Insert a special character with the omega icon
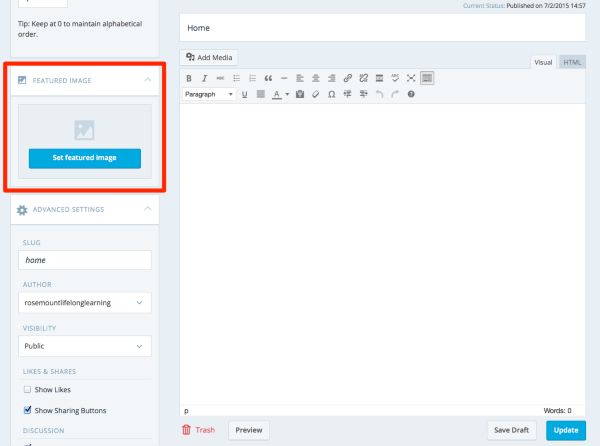Screen dimensions: 600x446 (332, 94)
